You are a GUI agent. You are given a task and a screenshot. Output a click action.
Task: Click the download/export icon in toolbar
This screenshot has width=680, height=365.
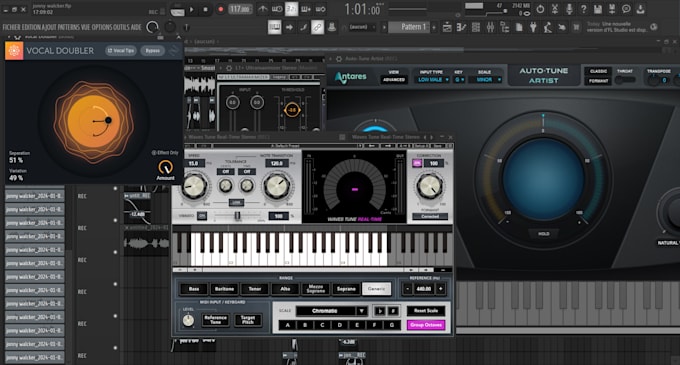641,9
